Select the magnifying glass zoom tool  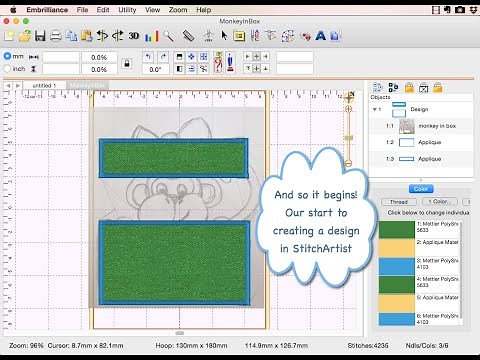pos(169,36)
